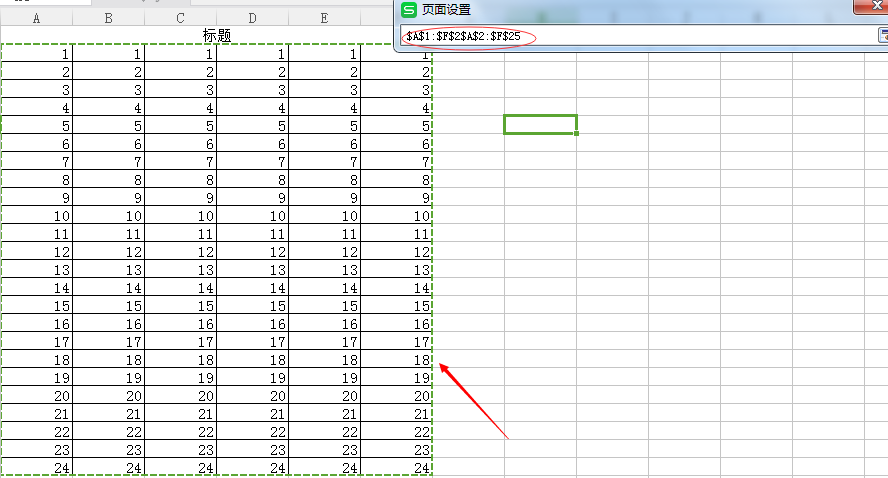Select the cell with 12 in column D
The image size is (888, 478).
[x=253, y=251]
